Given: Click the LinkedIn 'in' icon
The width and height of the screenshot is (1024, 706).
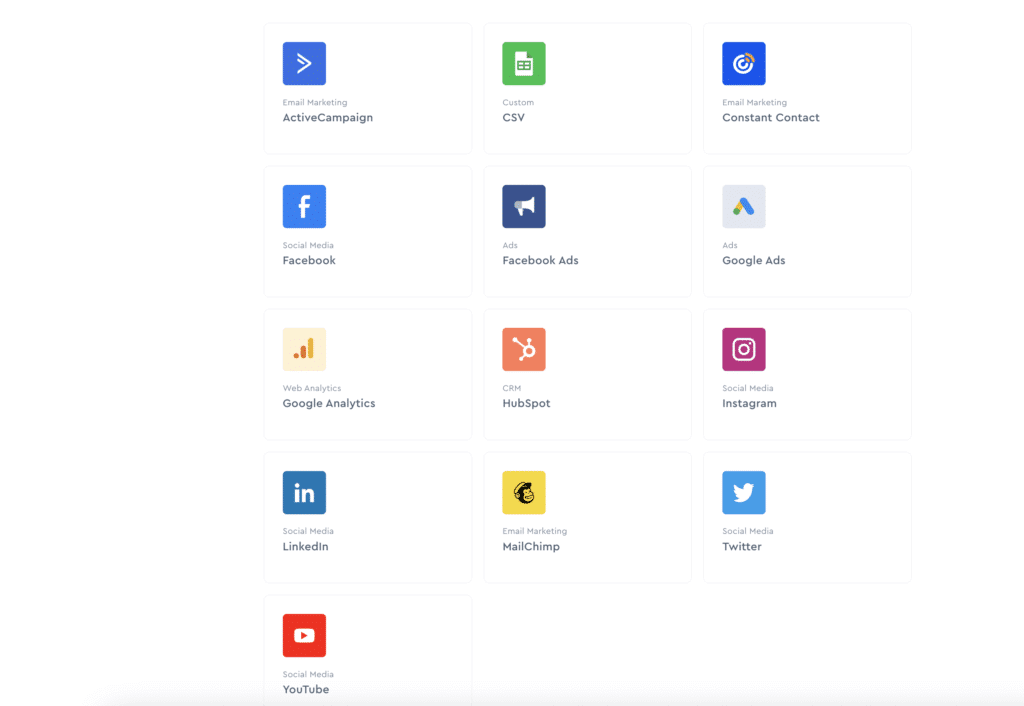Looking at the screenshot, I should point(304,493).
